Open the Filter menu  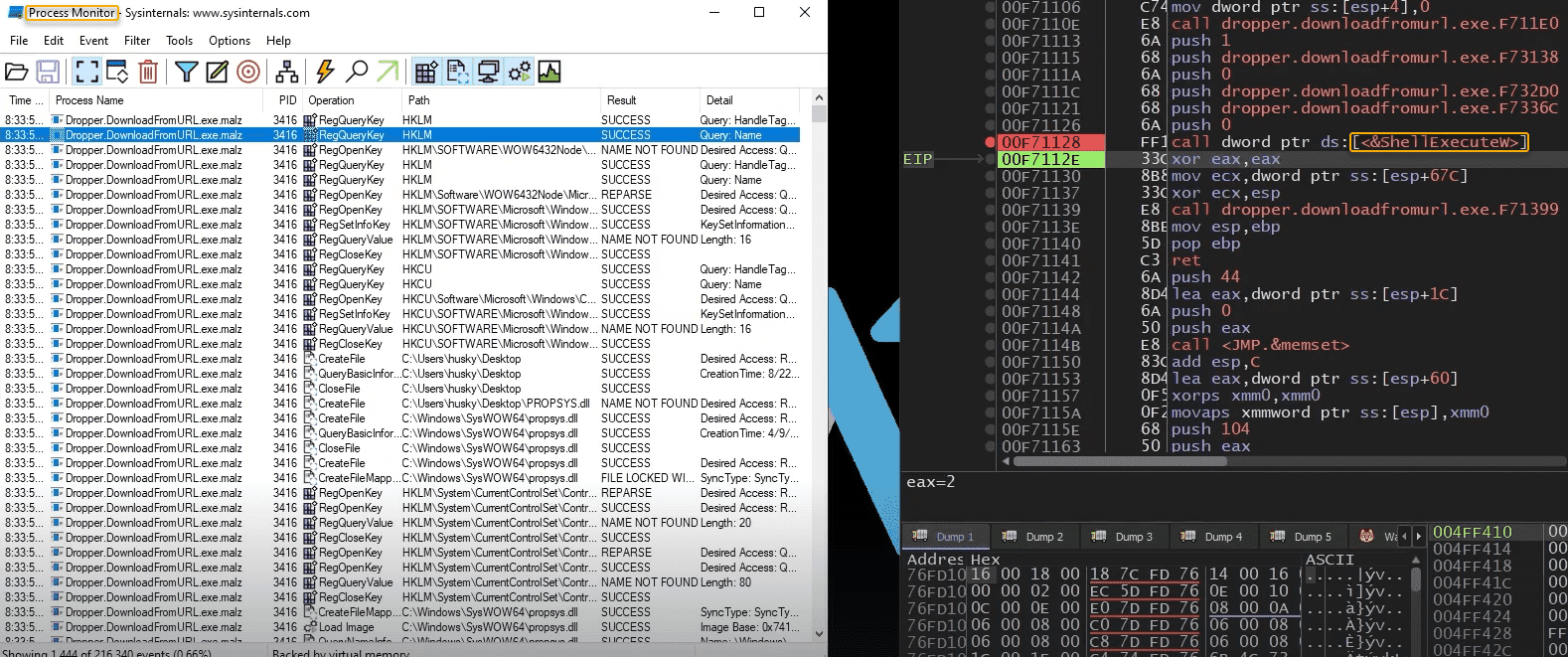point(137,41)
